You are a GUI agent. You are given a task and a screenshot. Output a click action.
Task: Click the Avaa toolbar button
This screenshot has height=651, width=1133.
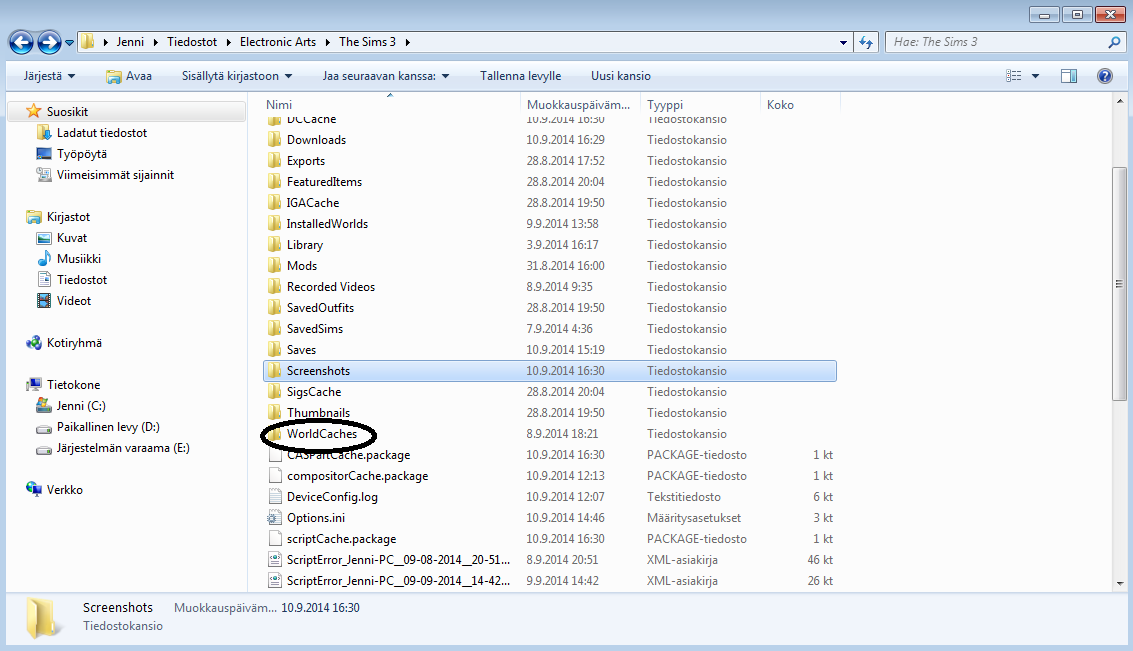(129, 76)
